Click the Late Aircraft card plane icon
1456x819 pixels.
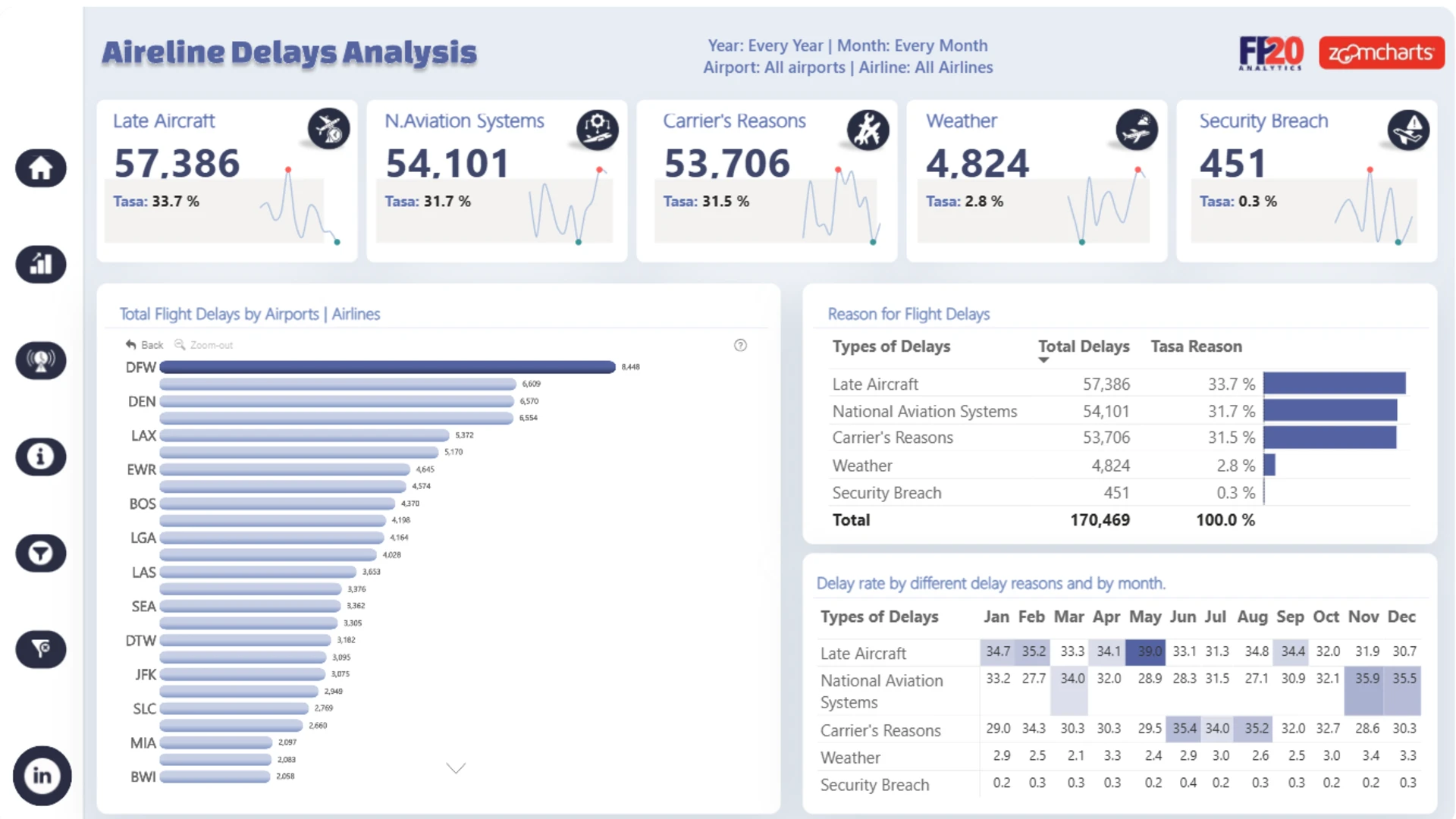328,129
